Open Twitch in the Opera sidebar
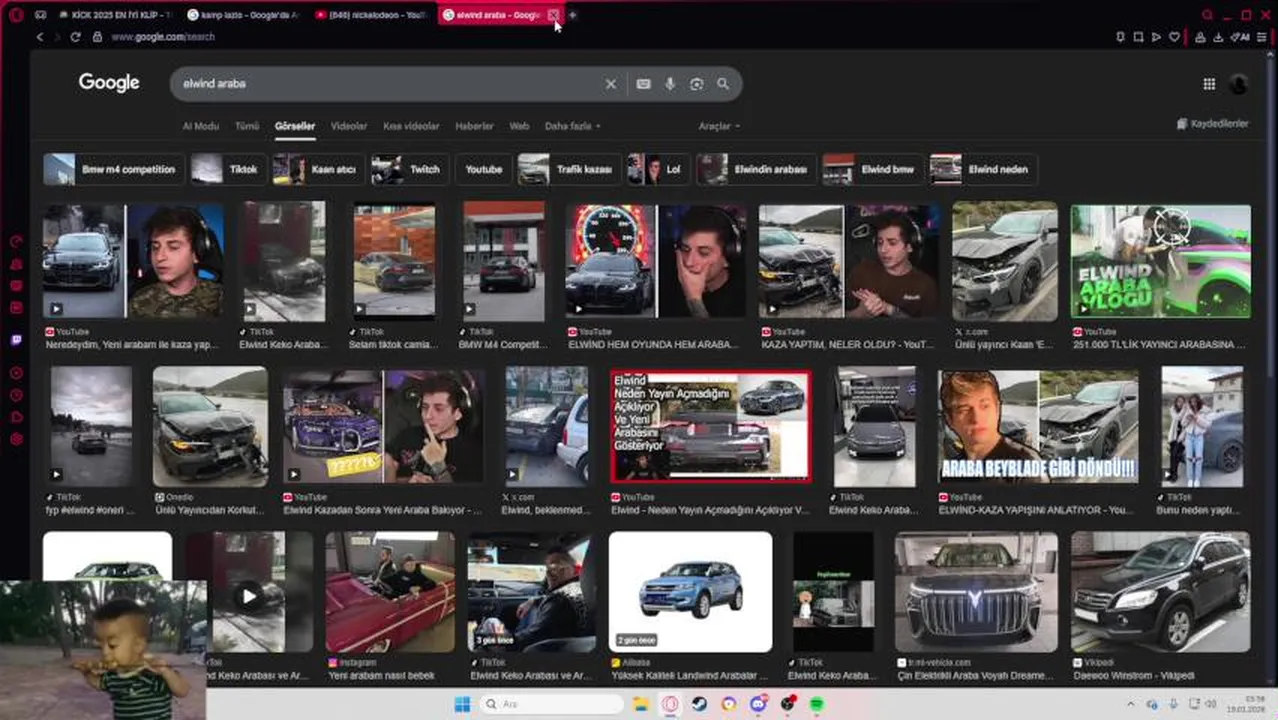This screenshot has width=1278, height=720. (x=16, y=340)
